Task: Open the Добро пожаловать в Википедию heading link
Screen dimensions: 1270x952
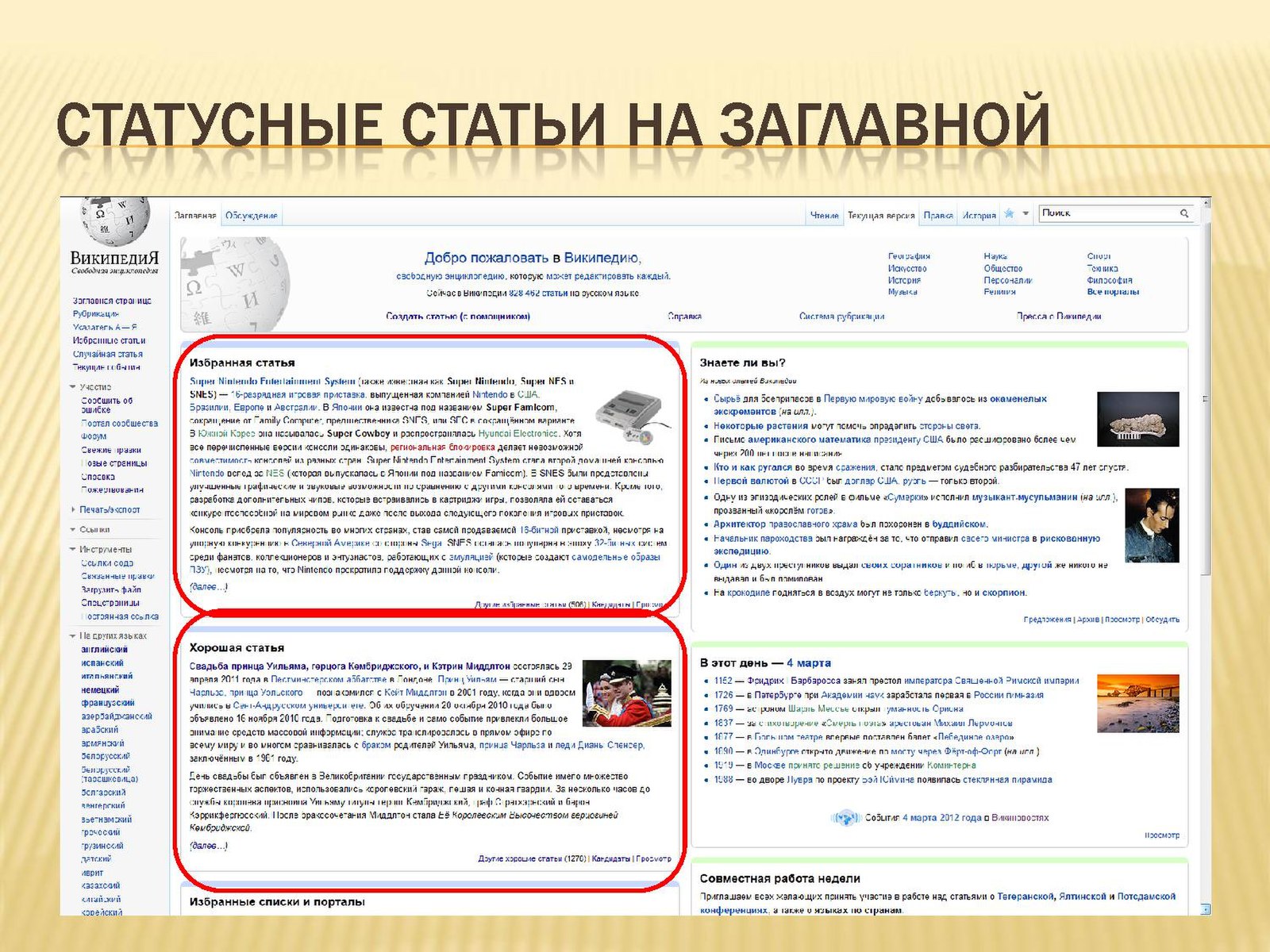Action: tap(533, 258)
